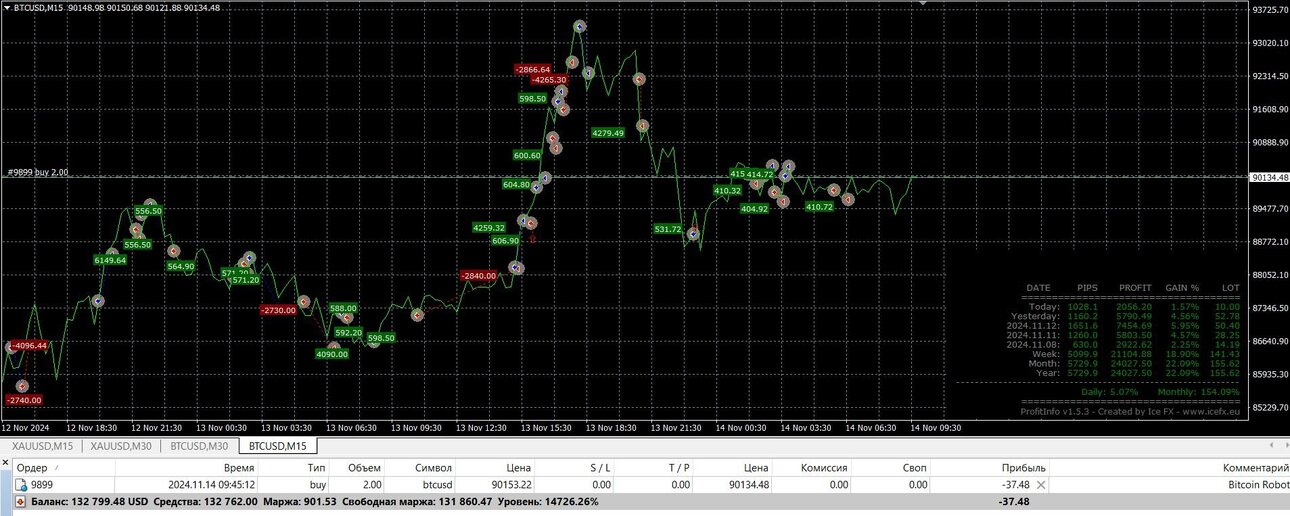Click the 'buy' type cell of order 9899

click(x=318, y=485)
